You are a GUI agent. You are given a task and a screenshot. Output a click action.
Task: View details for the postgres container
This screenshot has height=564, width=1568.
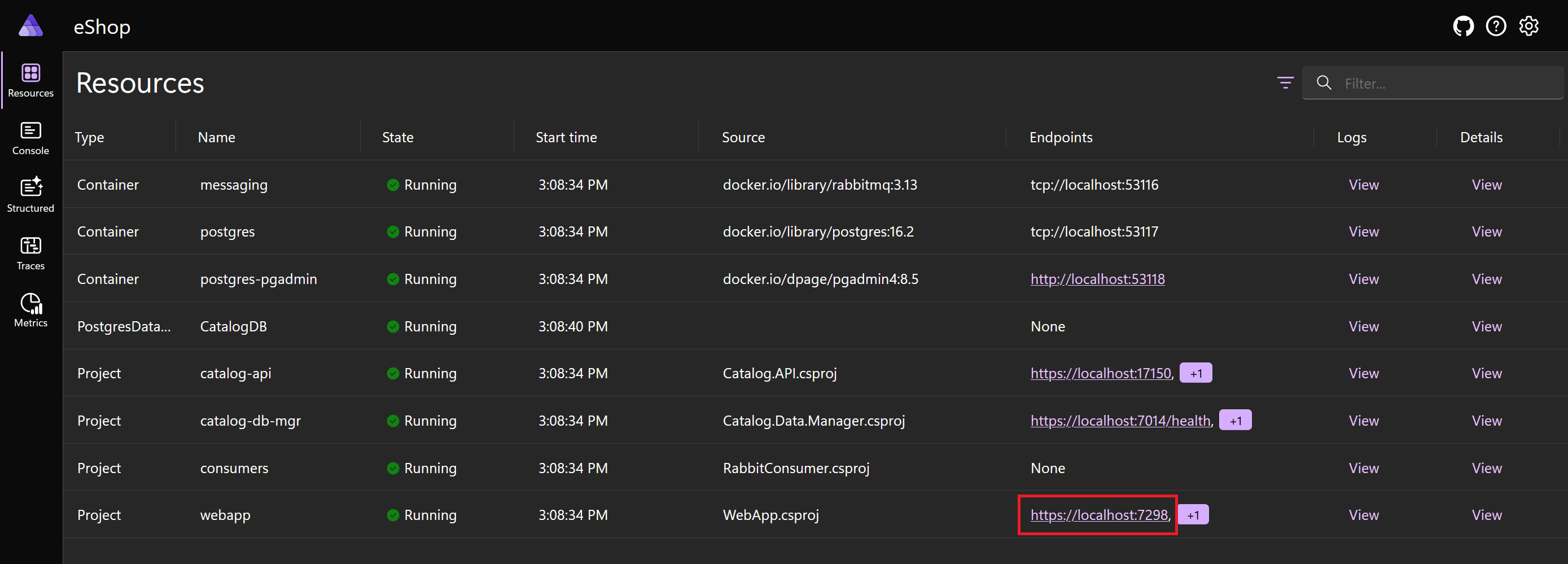coord(1486,231)
